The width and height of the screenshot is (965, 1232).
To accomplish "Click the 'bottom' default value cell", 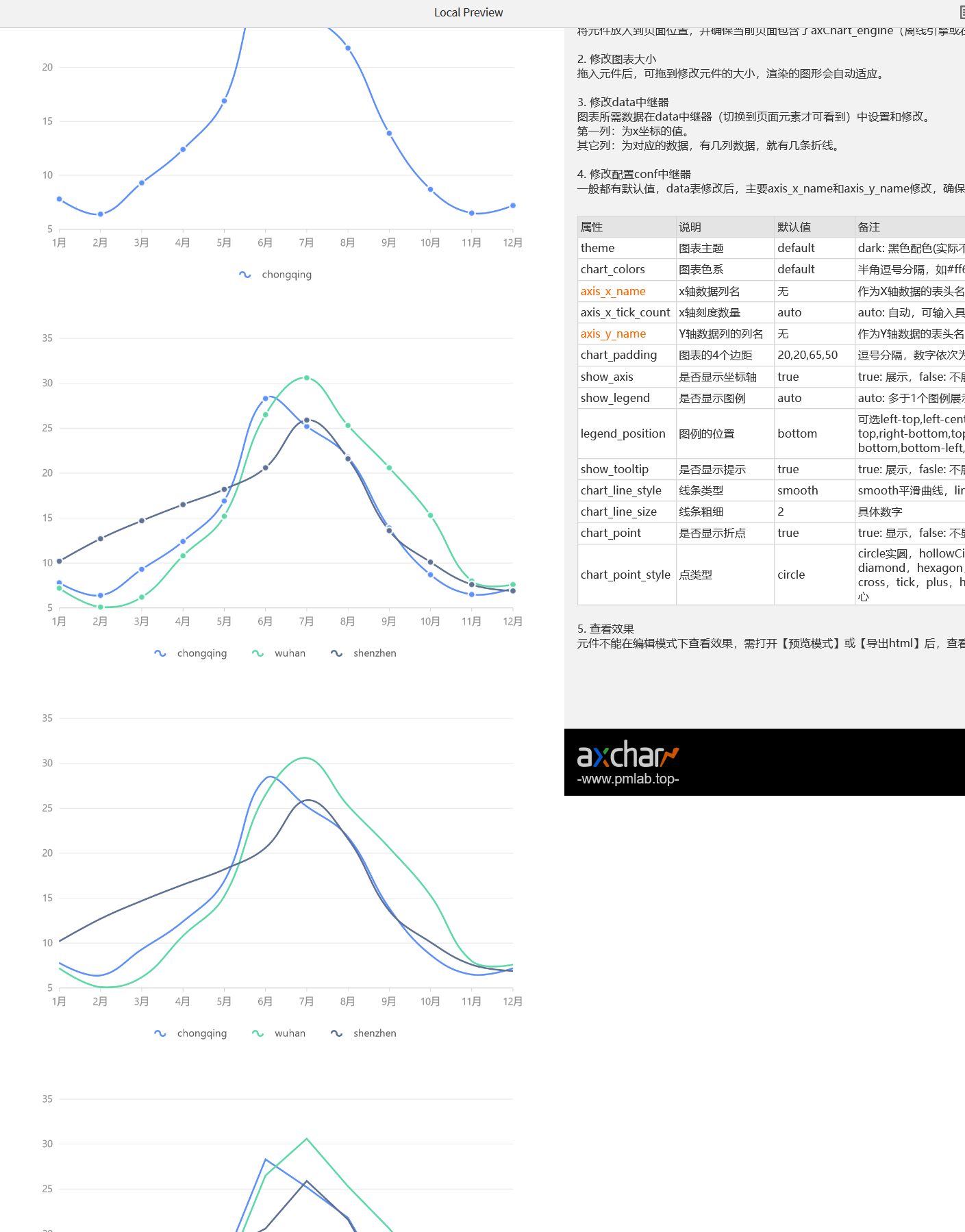I will point(814,433).
